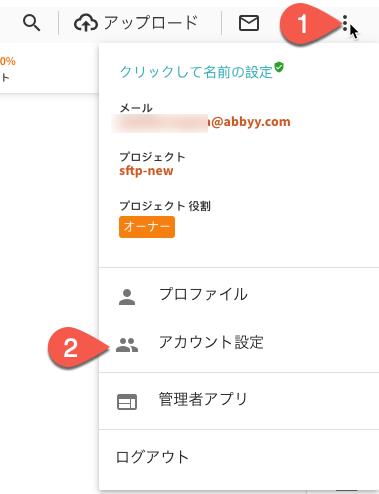Open the mail envelope icon

tap(249, 23)
